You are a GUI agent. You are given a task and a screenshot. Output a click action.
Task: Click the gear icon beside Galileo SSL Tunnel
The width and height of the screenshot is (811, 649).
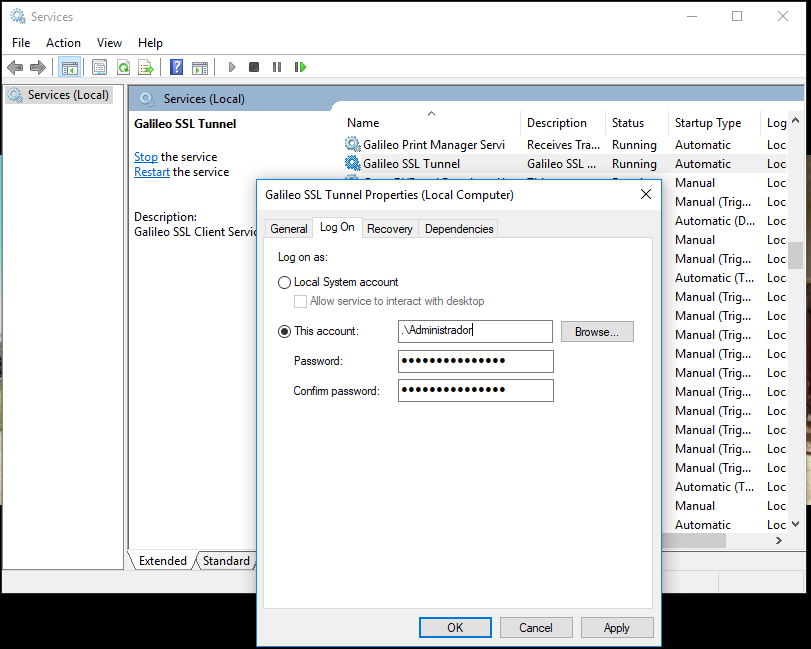coord(353,163)
